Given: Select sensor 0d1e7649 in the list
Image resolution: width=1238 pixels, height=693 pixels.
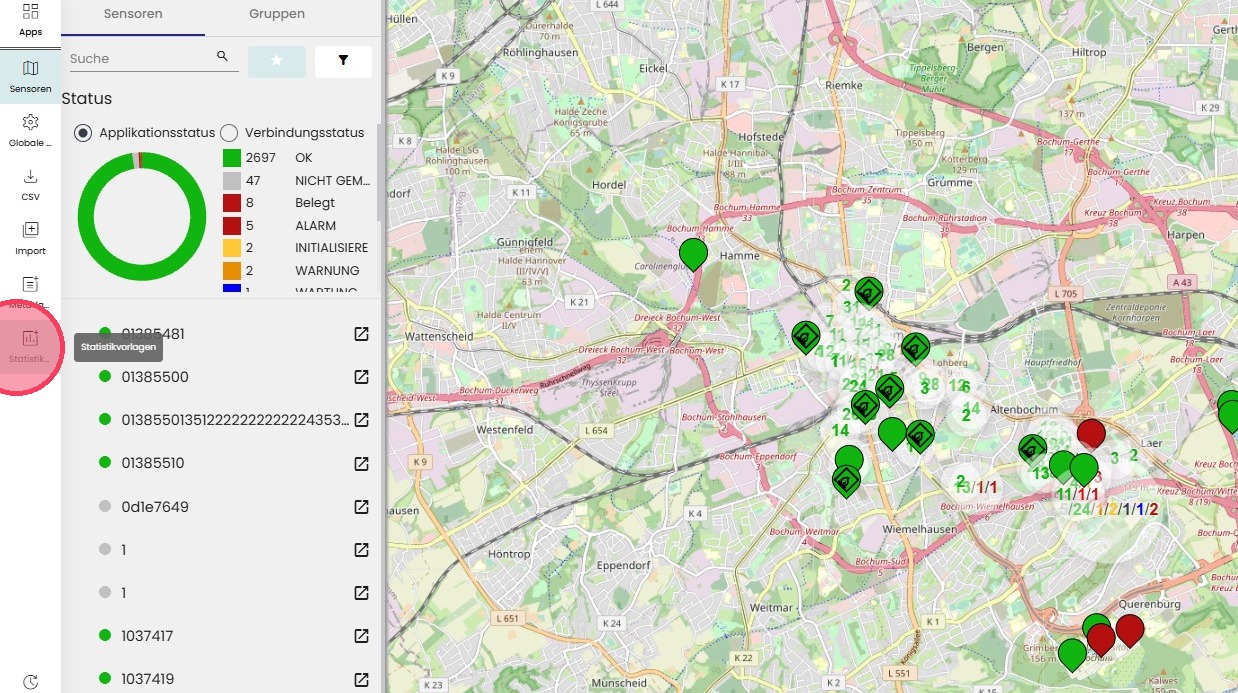Looking at the screenshot, I should coord(155,507).
